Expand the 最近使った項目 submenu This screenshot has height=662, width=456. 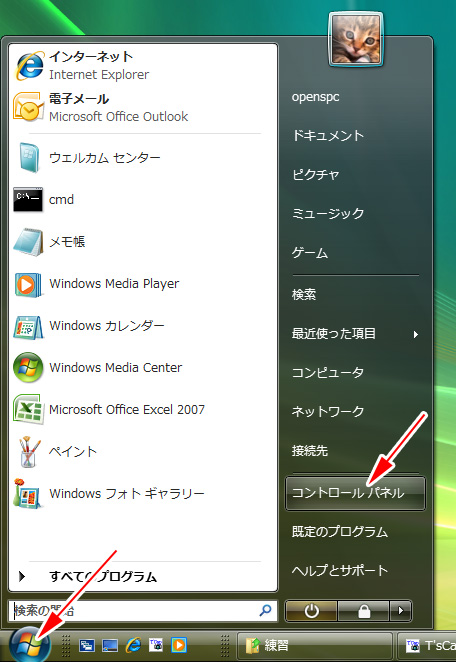(356, 334)
